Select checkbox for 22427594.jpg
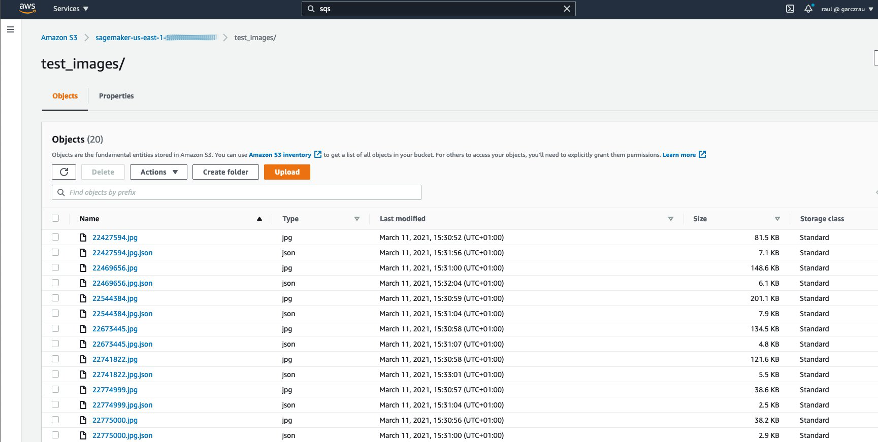 click(x=55, y=238)
